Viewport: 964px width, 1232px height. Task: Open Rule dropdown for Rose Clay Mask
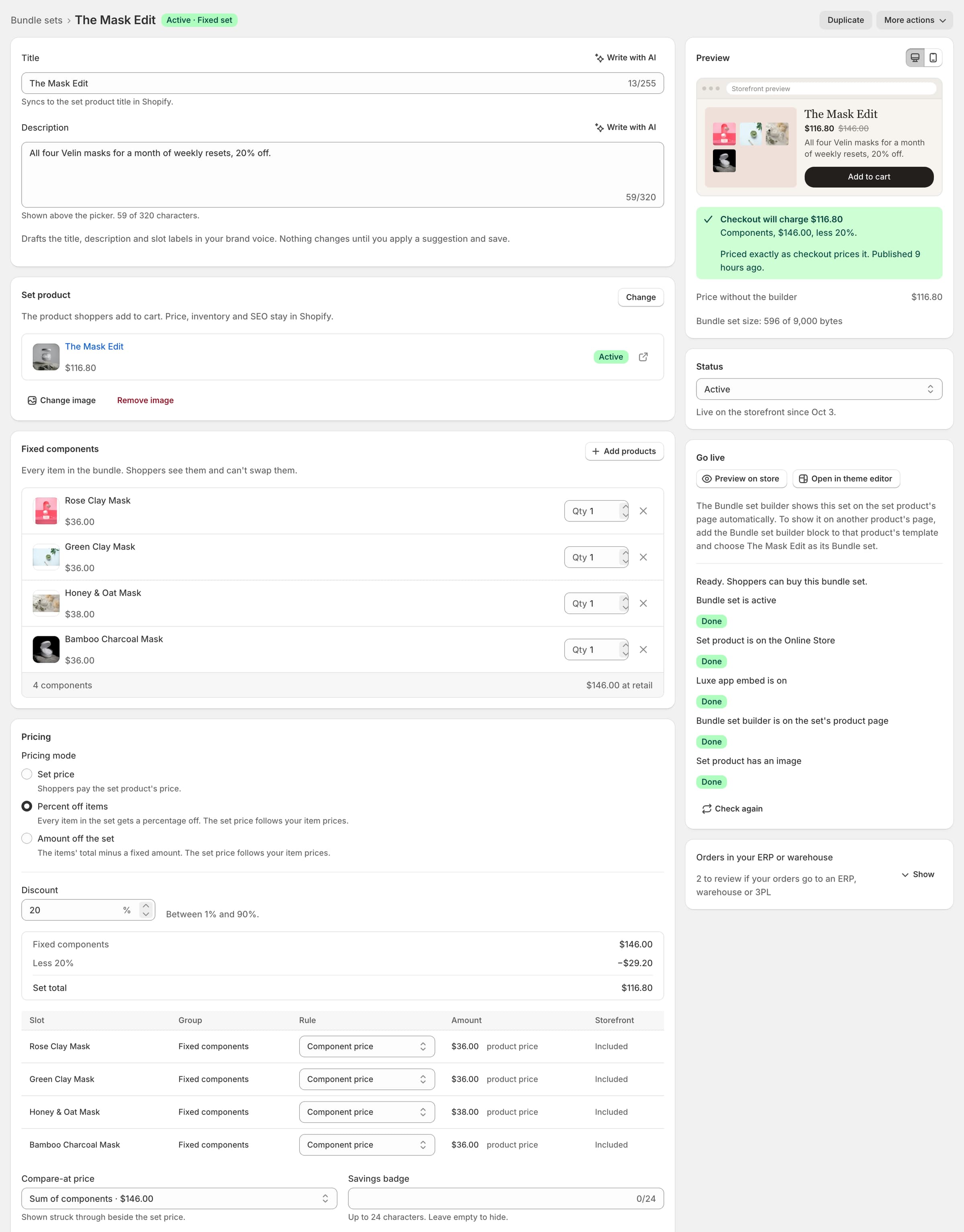367,1046
